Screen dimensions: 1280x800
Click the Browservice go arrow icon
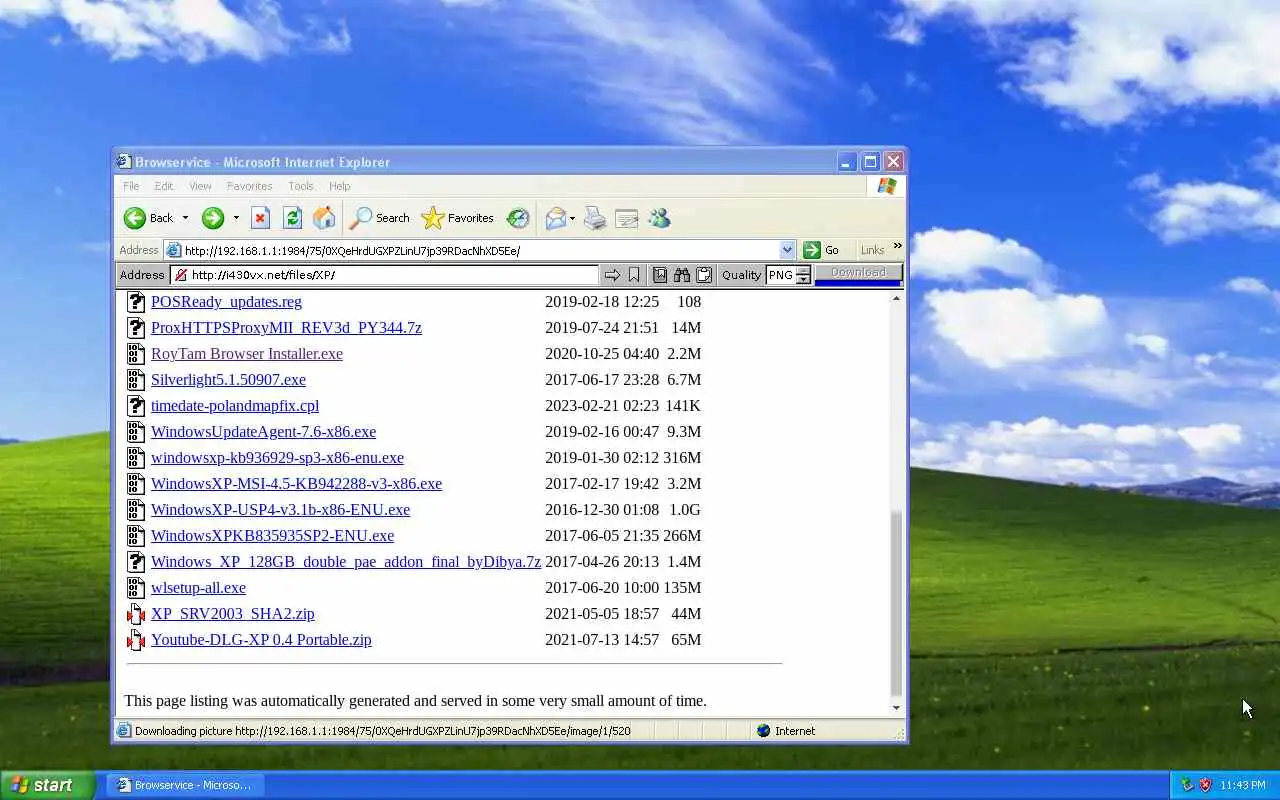click(612, 275)
